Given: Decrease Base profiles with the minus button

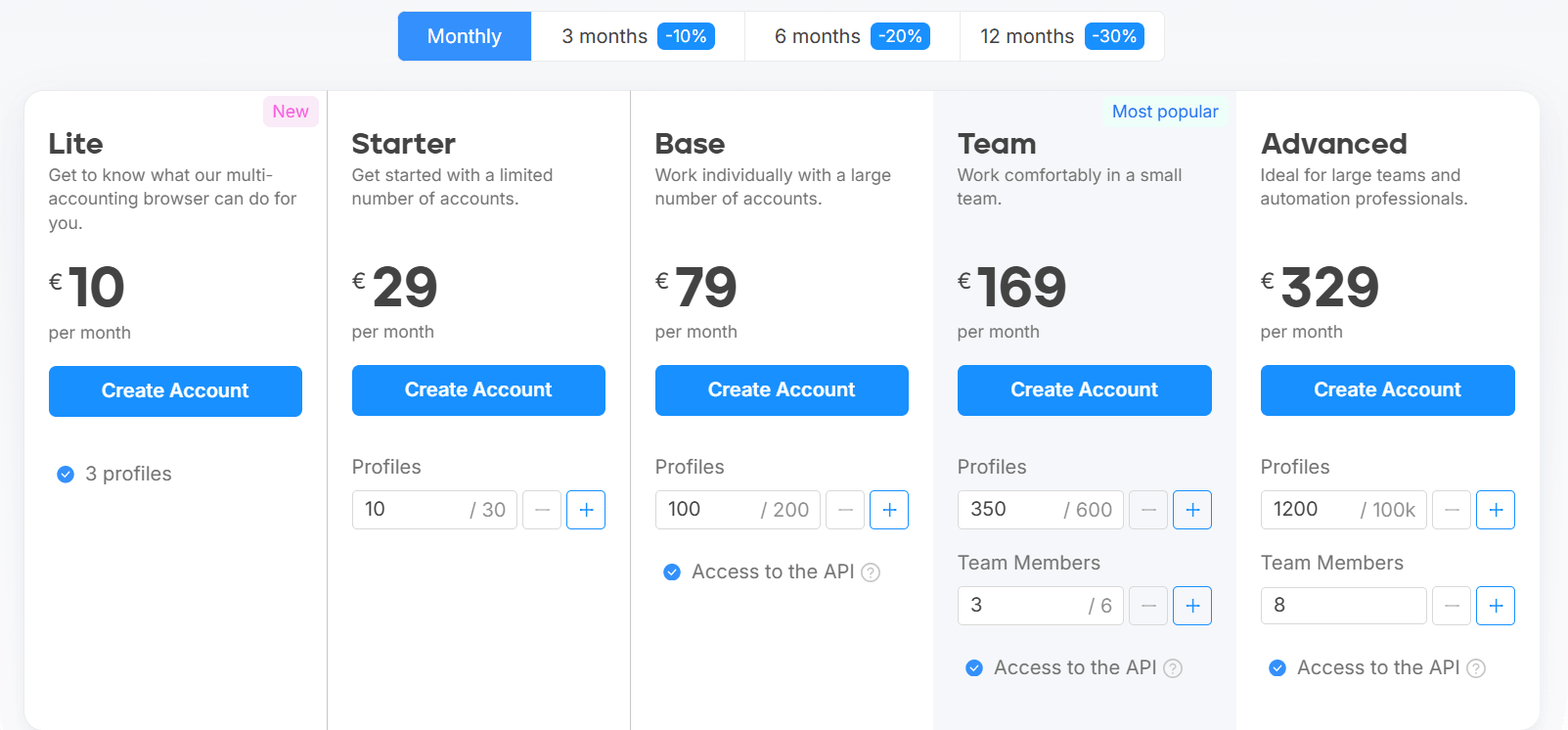Looking at the screenshot, I should [x=844, y=510].
